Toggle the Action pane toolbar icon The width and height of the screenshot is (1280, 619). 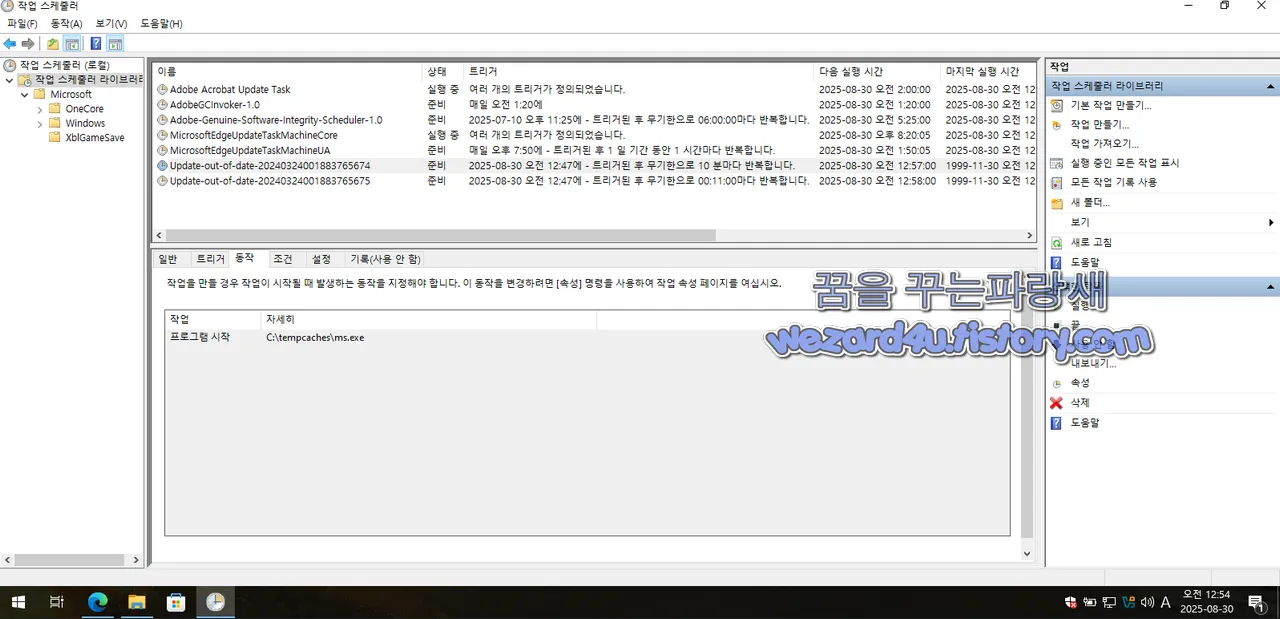[x=115, y=44]
